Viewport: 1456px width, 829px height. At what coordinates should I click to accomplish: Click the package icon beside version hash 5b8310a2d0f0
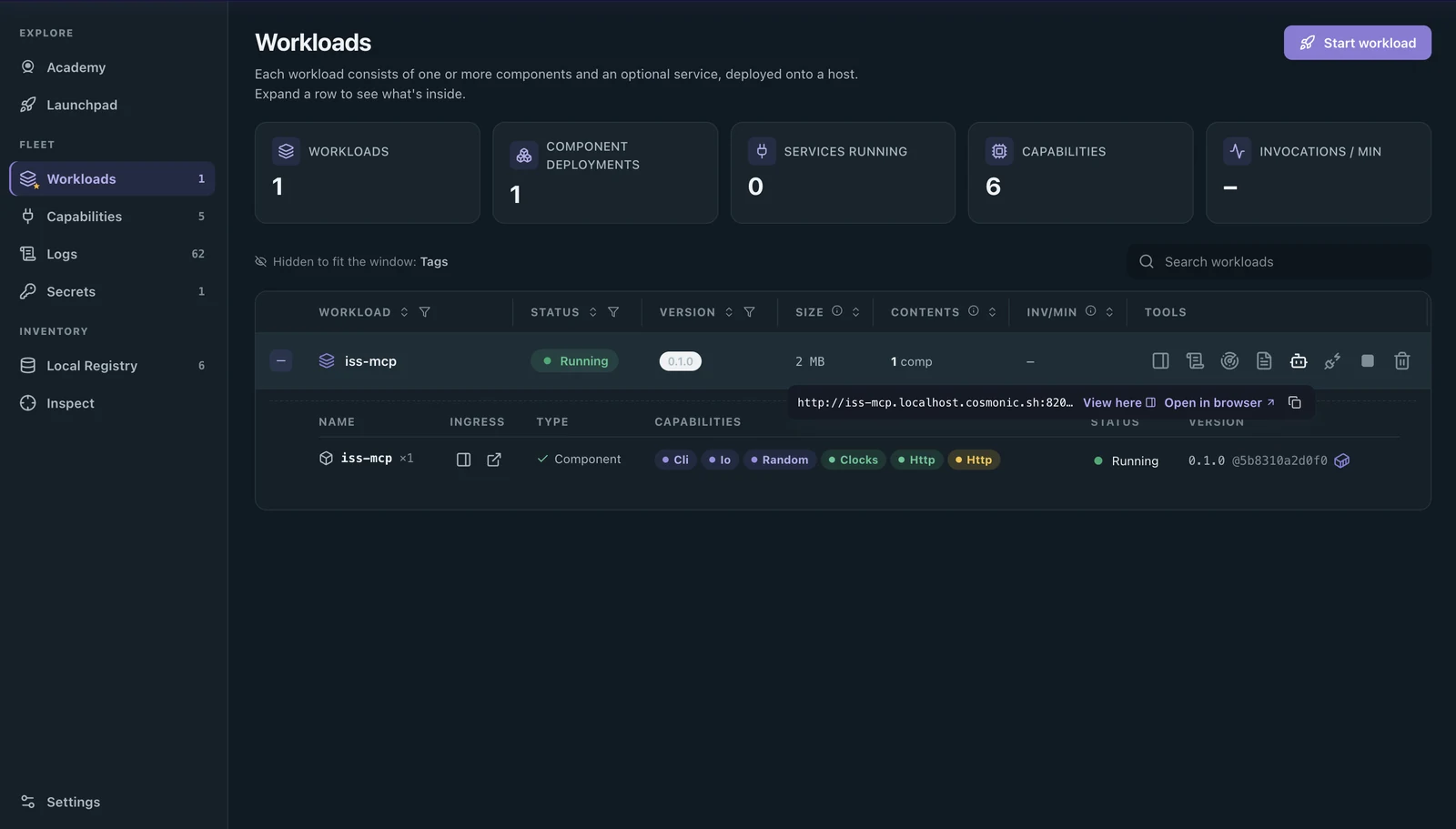pyautogui.click(x=1342, y=461)
